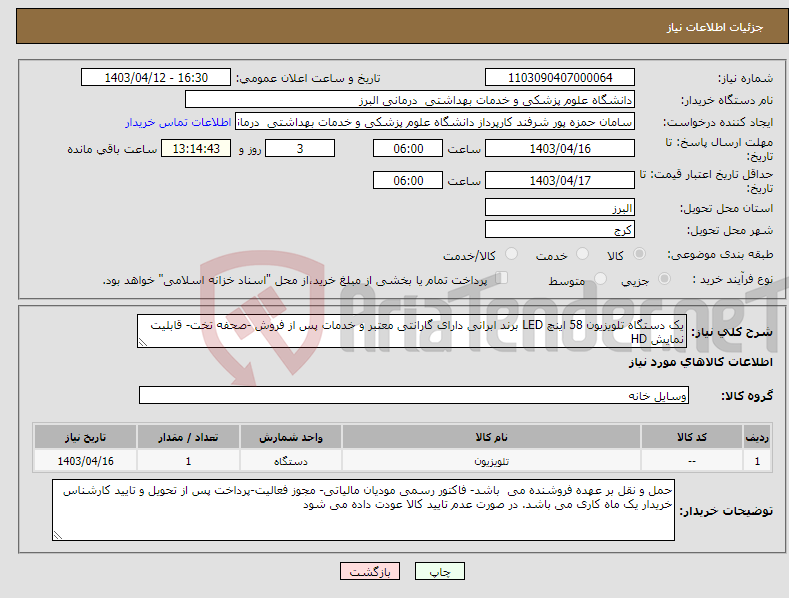This screenshot has height=598, width=789.
Task: Select the متوسط purchase type radio
Action: click(600, 278)
